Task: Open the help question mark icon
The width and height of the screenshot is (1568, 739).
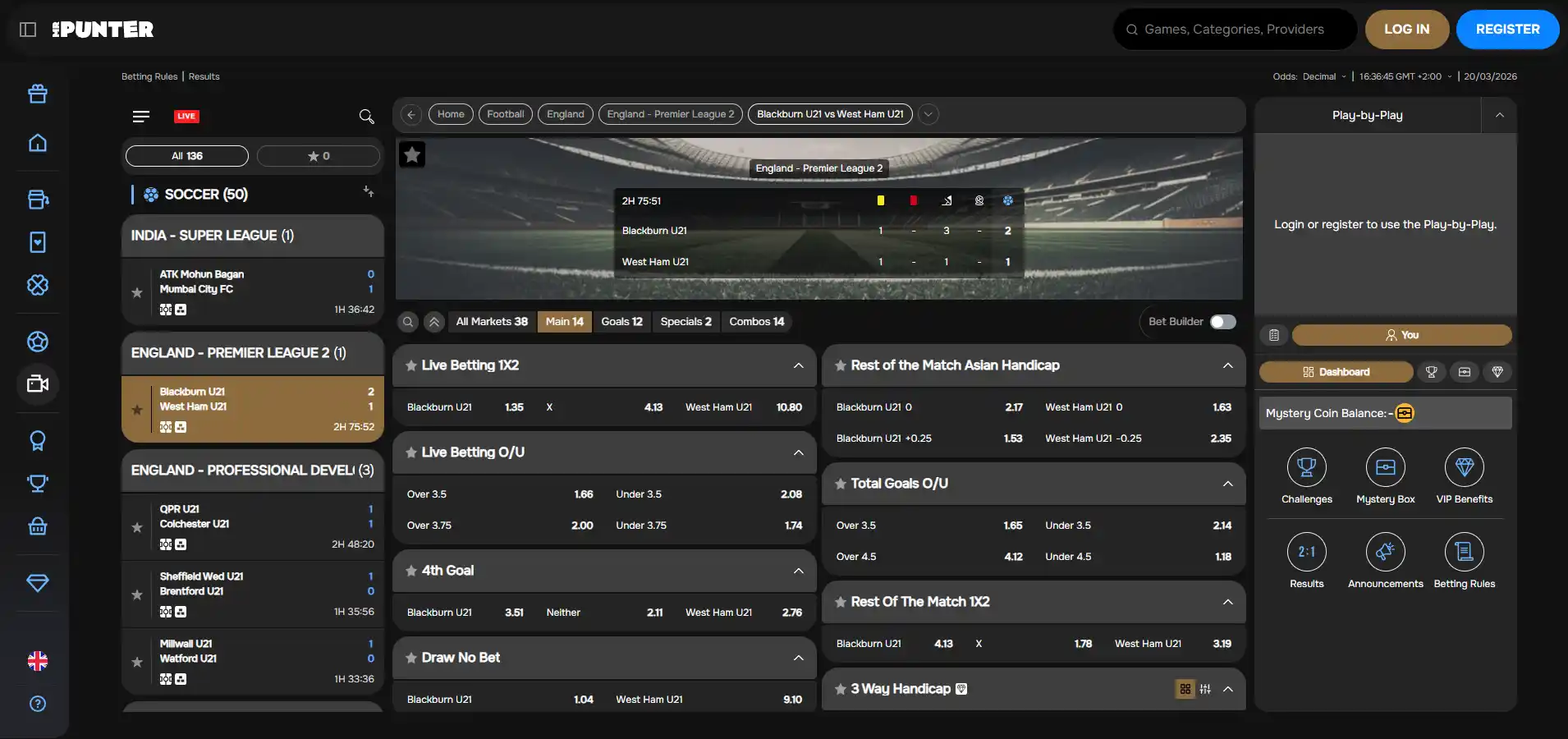Action: (38, 704)
